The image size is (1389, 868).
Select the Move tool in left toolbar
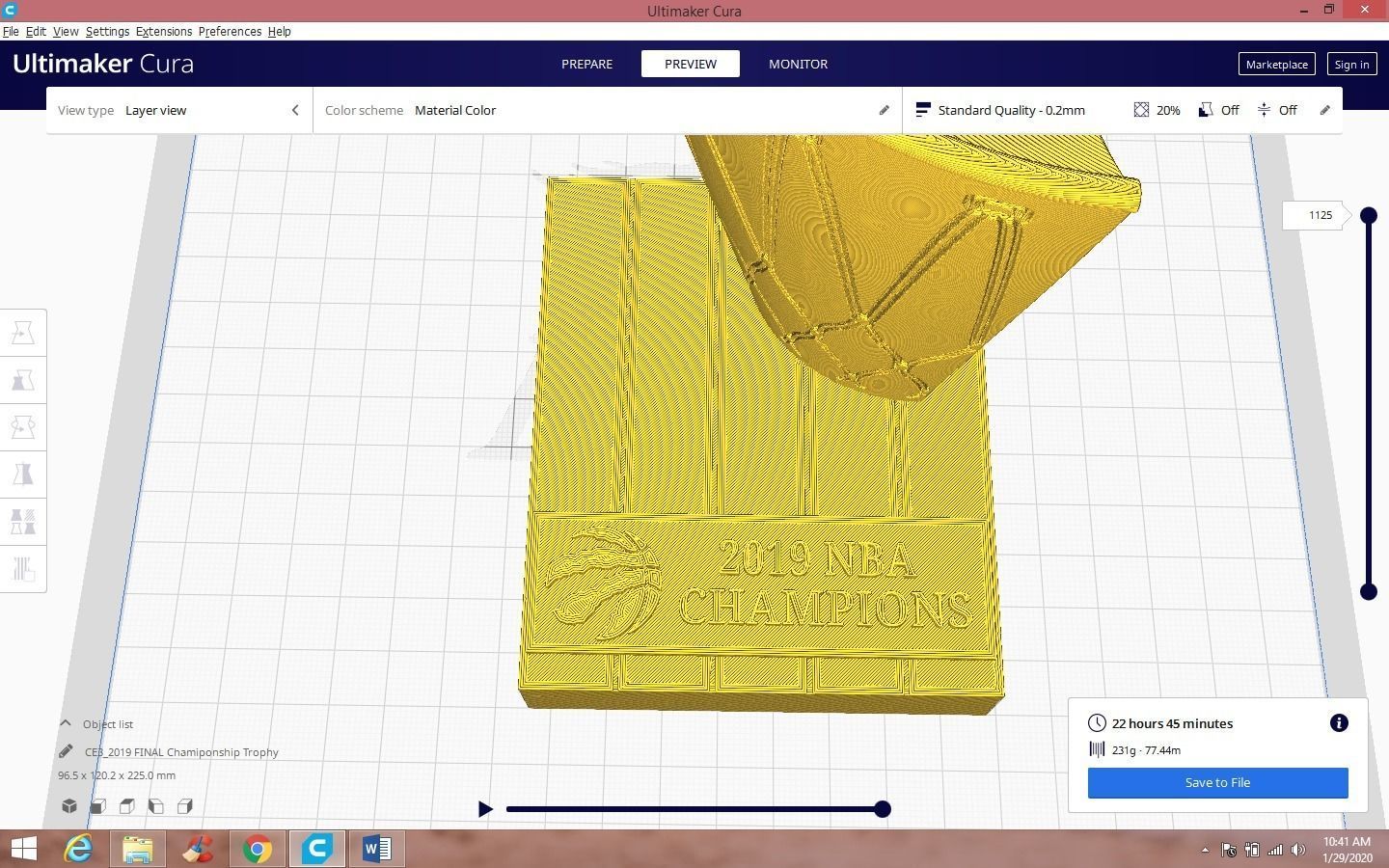pyautogui.click(x=23, y=333)
